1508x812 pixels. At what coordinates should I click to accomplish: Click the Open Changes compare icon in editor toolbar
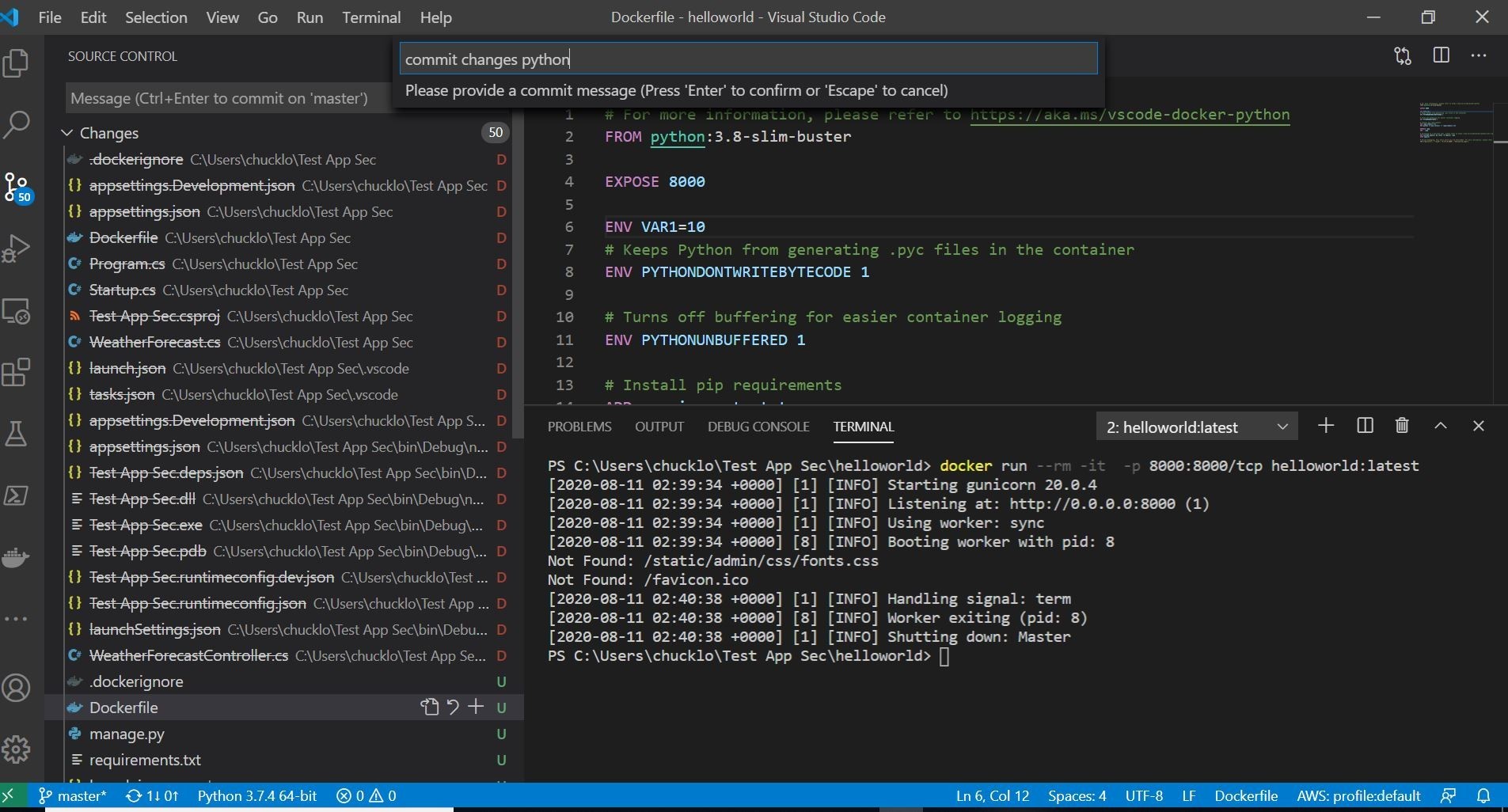click(1403, 56)
